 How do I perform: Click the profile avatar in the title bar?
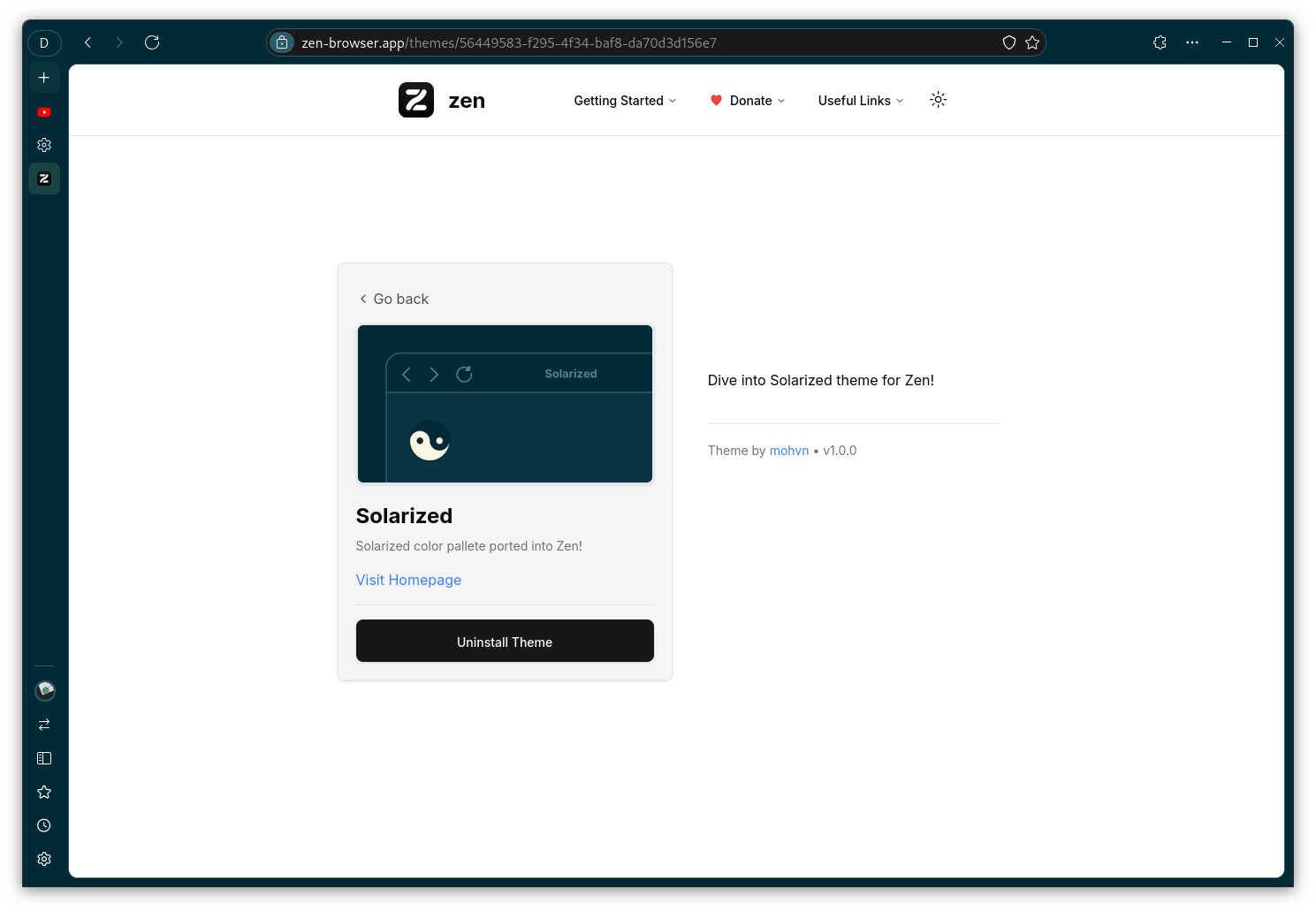pyautogui.click(x=44, y=42)
